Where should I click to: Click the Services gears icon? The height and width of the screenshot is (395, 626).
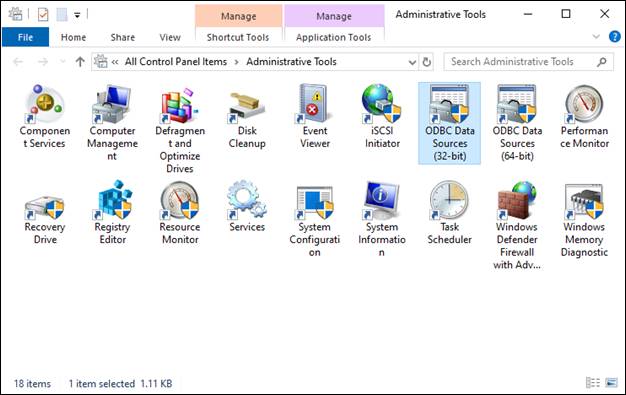pyautogui.click(x=247, y=200)
